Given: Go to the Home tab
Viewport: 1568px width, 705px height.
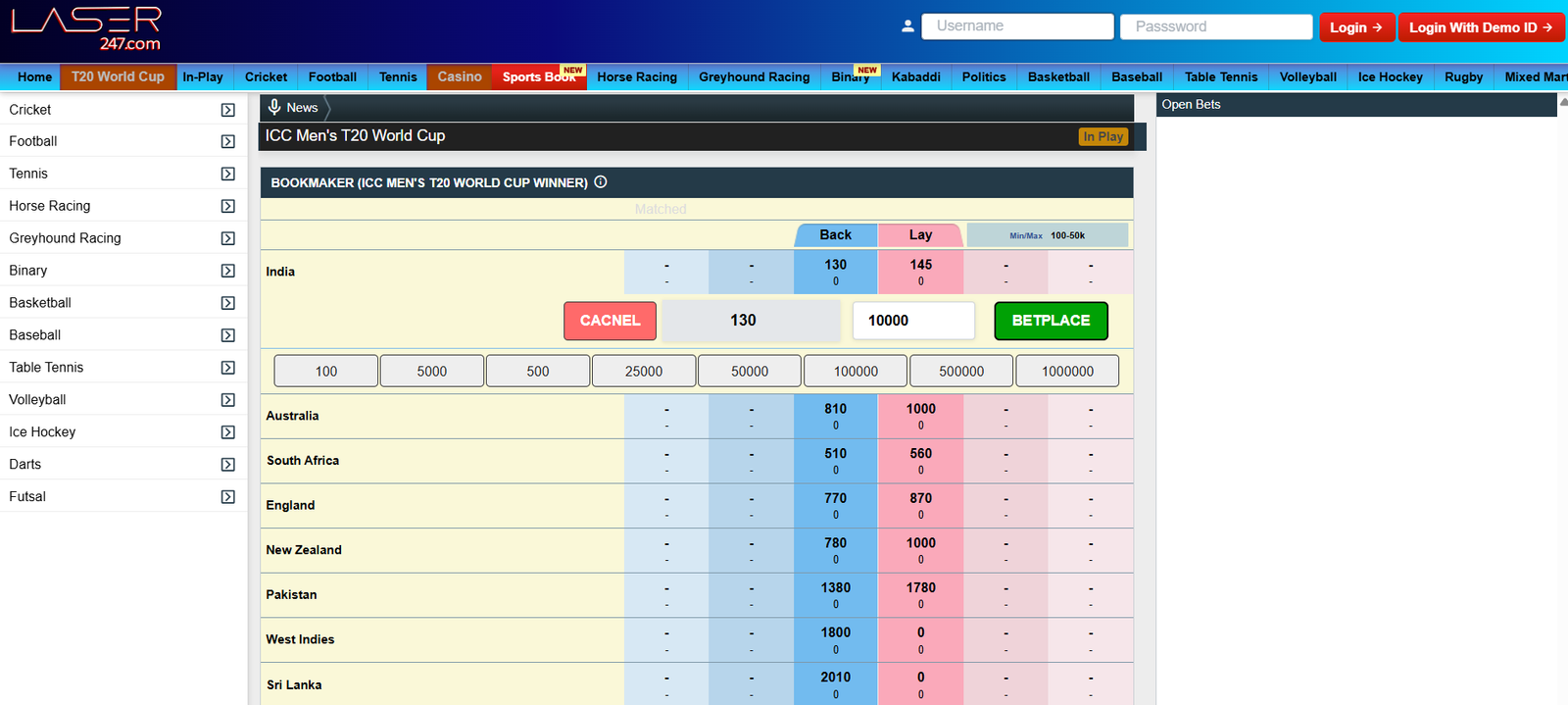Looking at the screenshot, I should pyautogui.click(x=34, y=76).
